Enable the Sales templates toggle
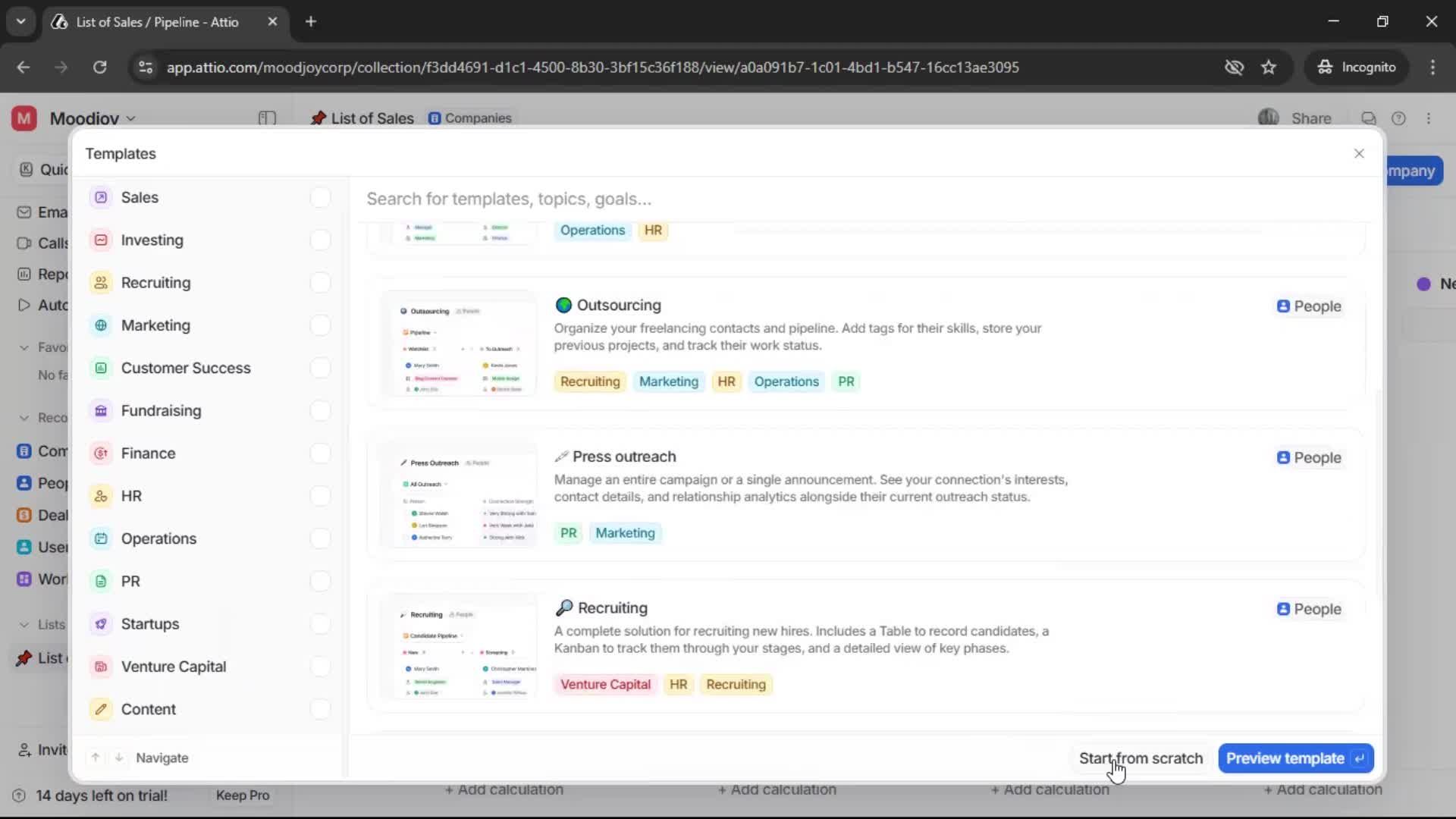Viewport: 1456px width, 819px height. click(320, 197)
